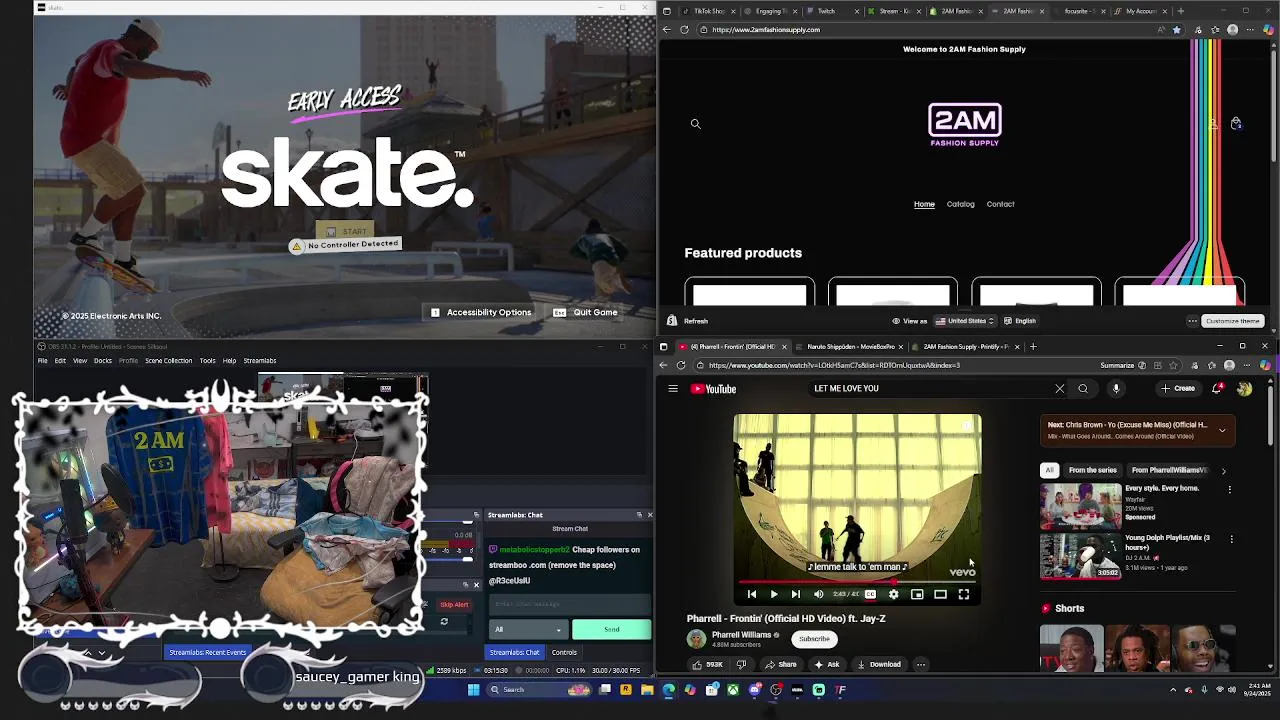This screenshot has width=1280, height=720.
Task: Open the shopping cart on 2AM site
Action: 1236,123
